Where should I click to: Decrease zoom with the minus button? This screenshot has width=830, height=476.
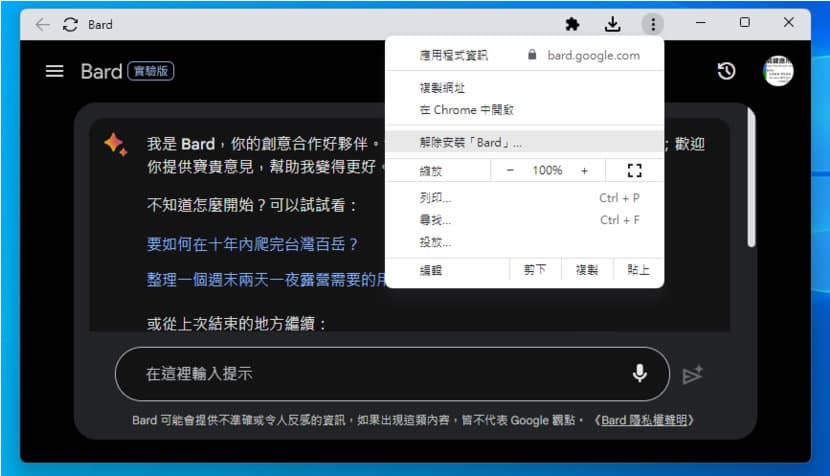point(510,170)
